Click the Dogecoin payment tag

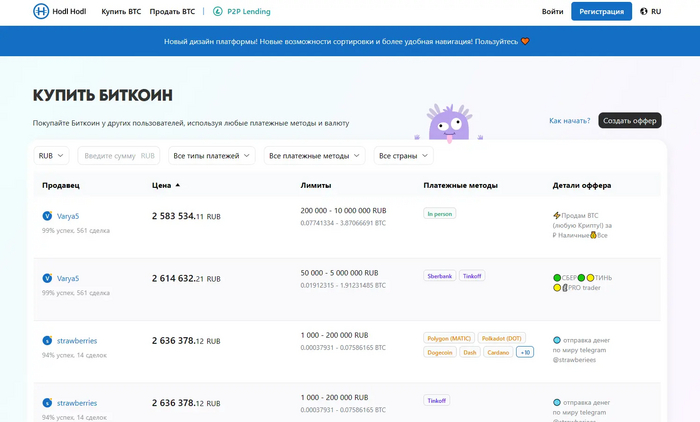[x=440, y=352]
